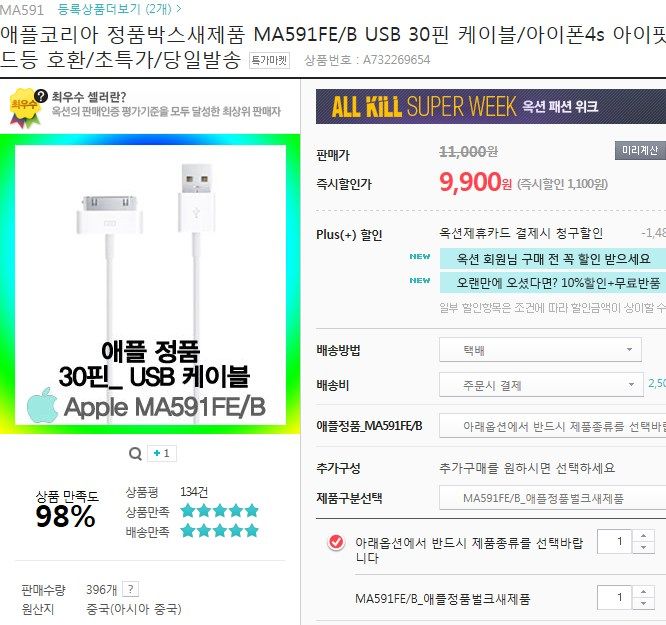The image size is (666, 625).
Task: Expand the 배송방법 택배 dropdown
Action: pyautogui.click(x=540, y=350)
